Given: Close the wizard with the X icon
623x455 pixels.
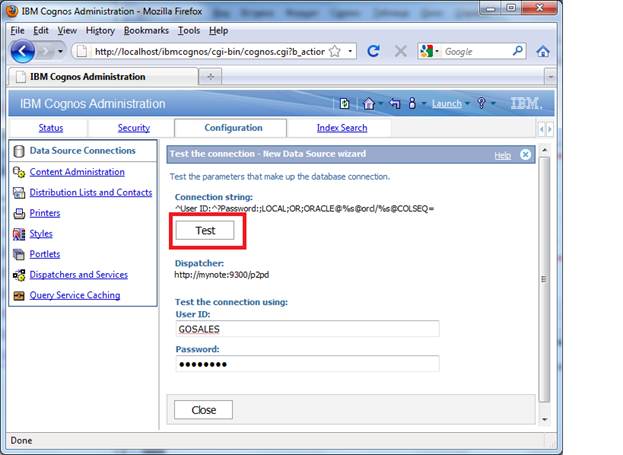Looking at the screenshot, I should pos(525,155).
